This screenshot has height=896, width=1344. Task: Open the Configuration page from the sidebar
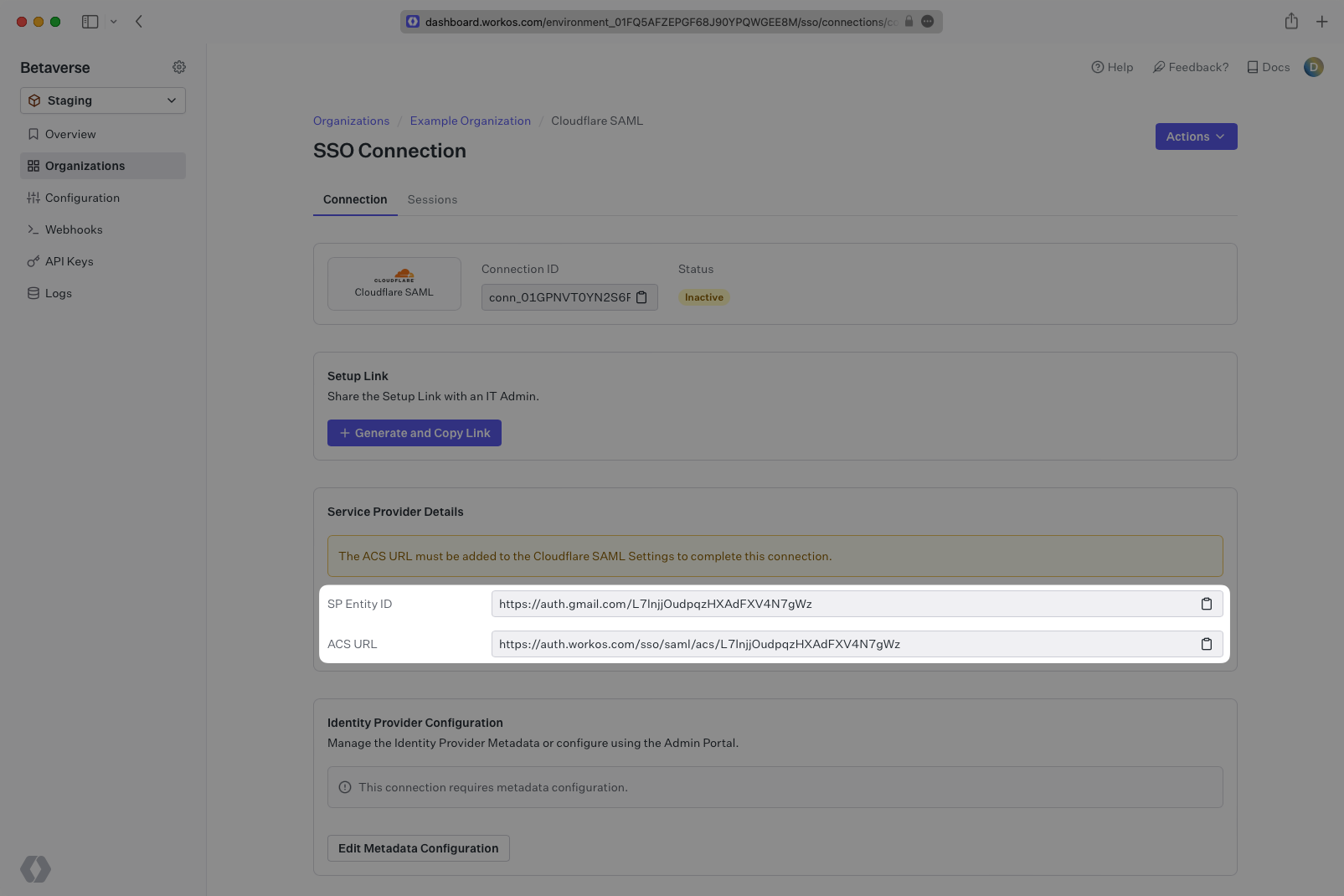point(82,198)
